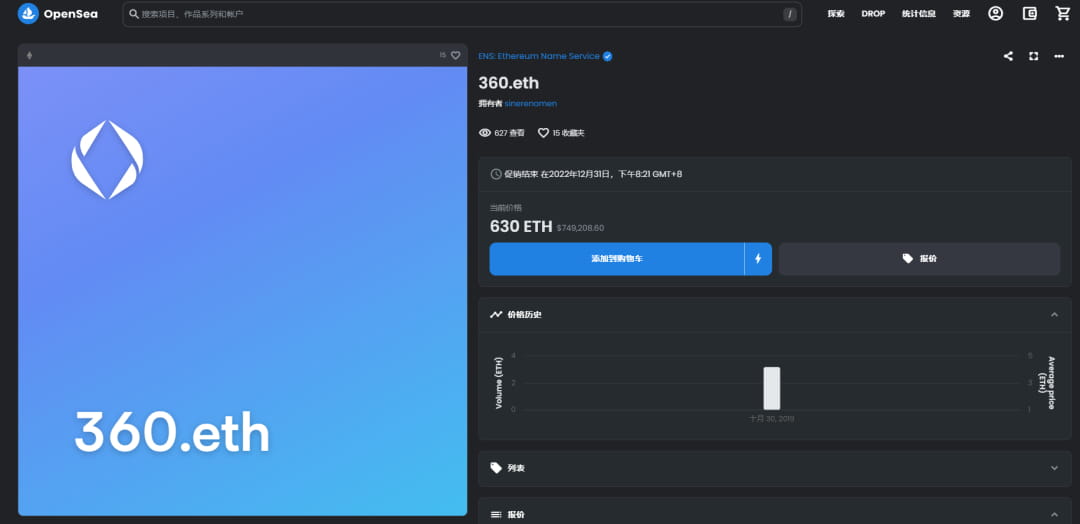This screenshot has width=1080, height=524.
Task: Open the shopping cart icon
Action: point(1063,14)
